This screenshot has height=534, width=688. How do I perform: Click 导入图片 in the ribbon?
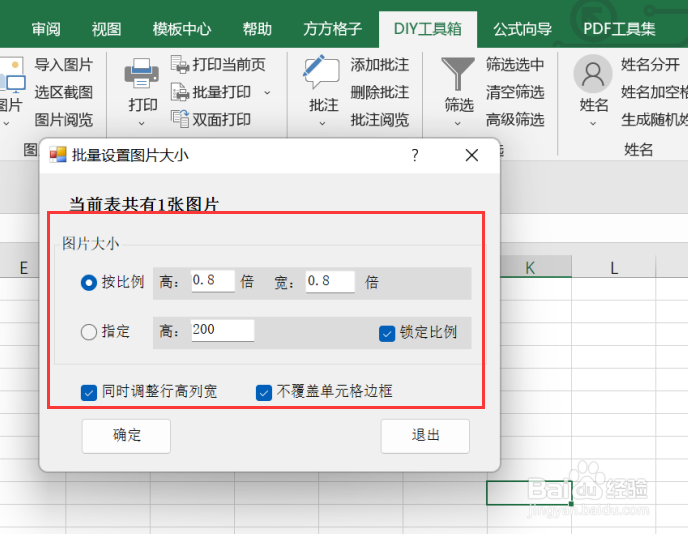pos(64,65)
